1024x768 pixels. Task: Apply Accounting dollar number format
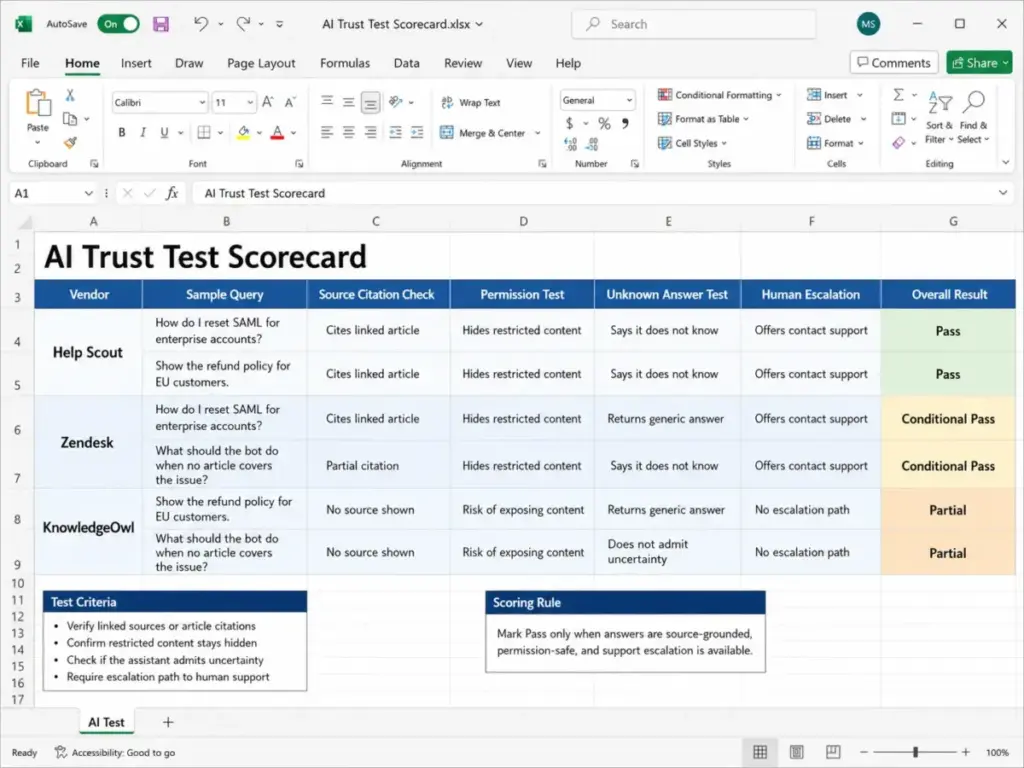coord(569,123)
